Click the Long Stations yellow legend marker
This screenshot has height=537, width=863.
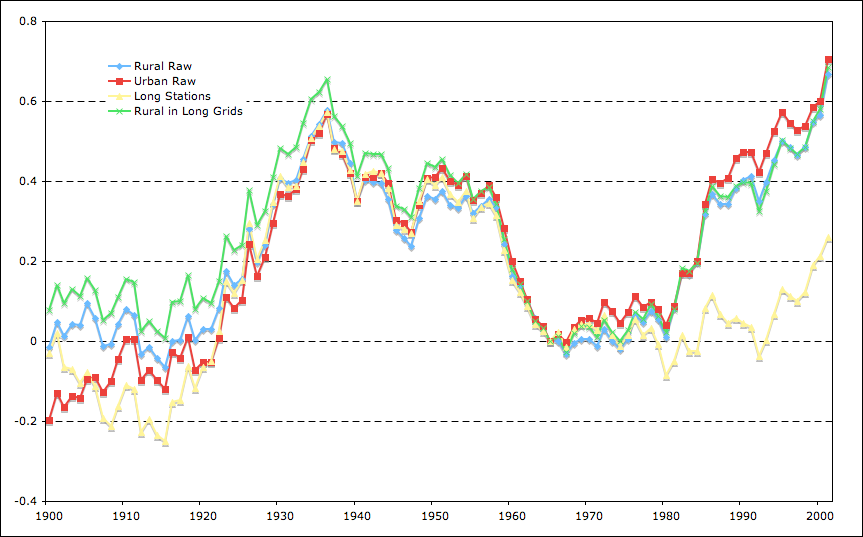[119, 96]
